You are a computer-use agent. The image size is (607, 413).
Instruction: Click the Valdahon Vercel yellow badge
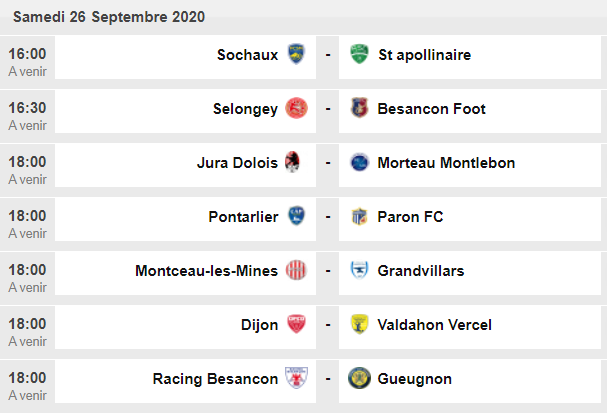(358, 325)
